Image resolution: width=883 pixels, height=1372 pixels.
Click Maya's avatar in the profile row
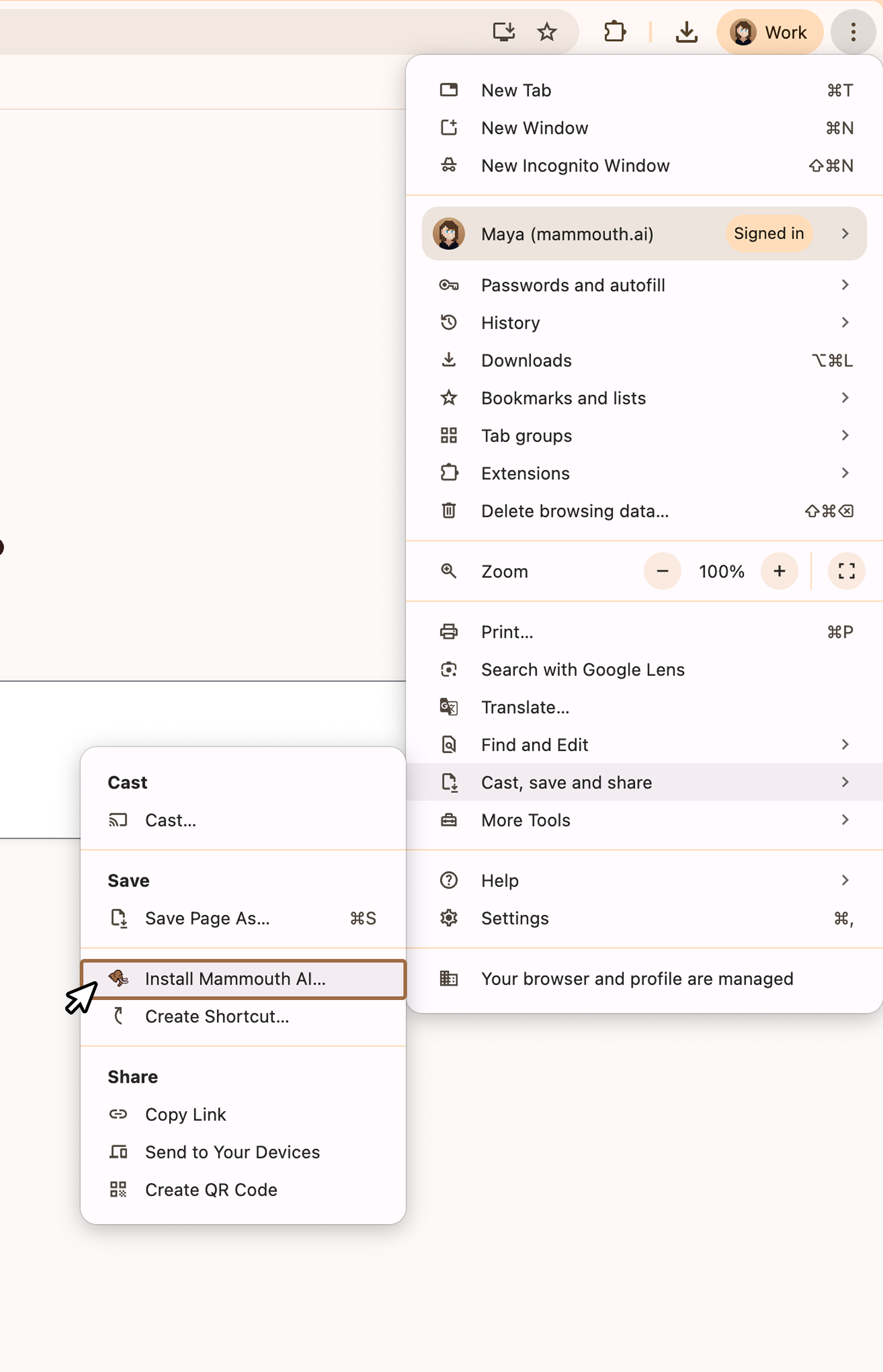(449, 234)
